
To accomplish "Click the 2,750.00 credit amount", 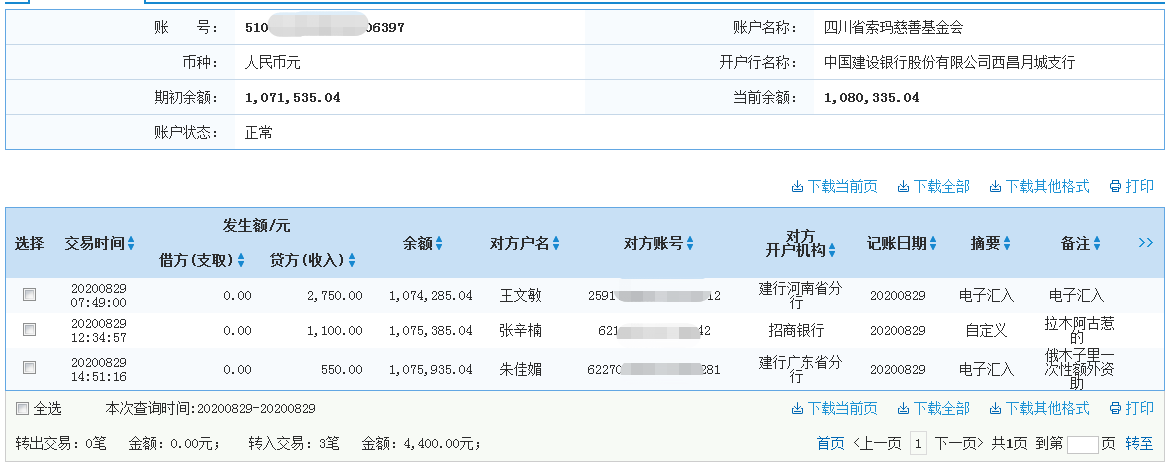I will 334,296.
